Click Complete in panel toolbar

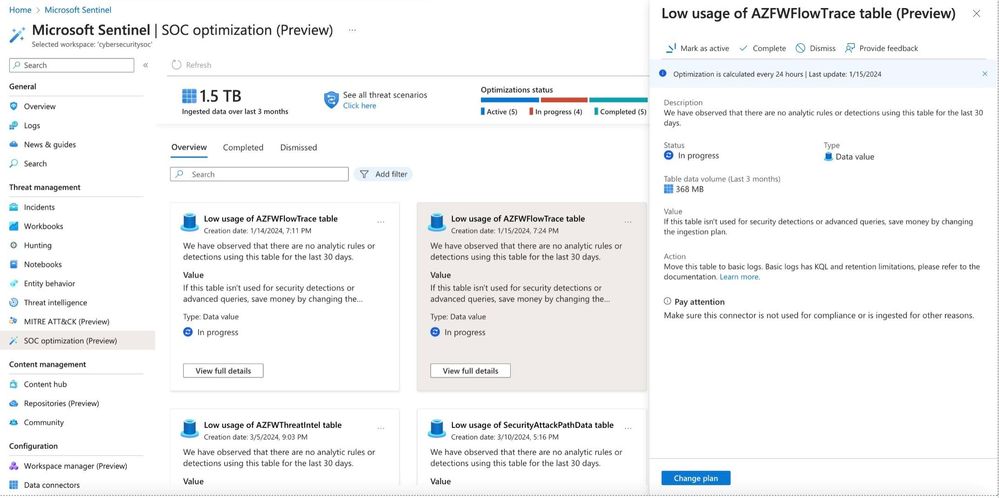tap(763, 48)
